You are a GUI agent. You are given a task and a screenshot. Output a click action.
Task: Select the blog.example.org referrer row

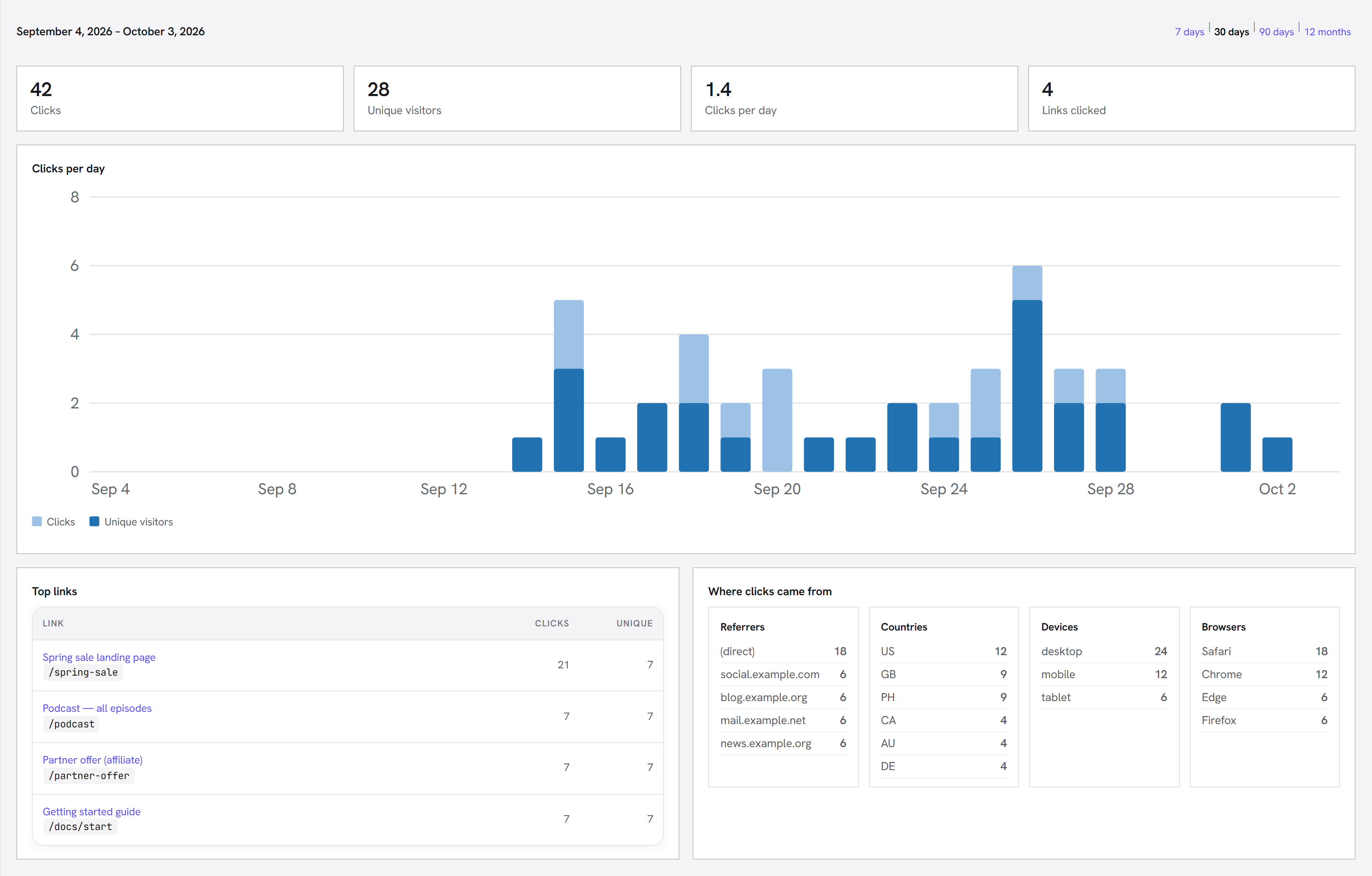[783, 697]
